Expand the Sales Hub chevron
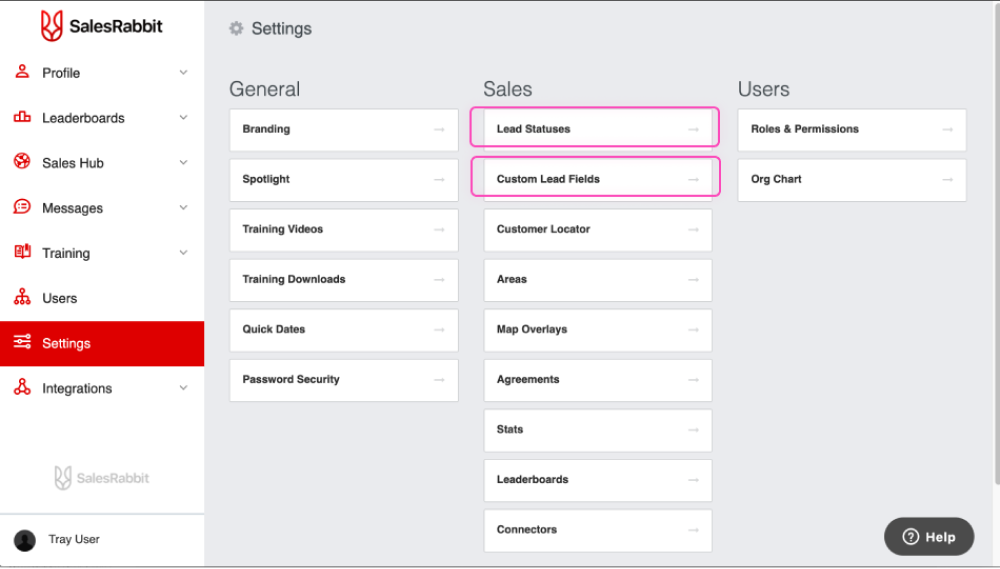 [183, 162]
